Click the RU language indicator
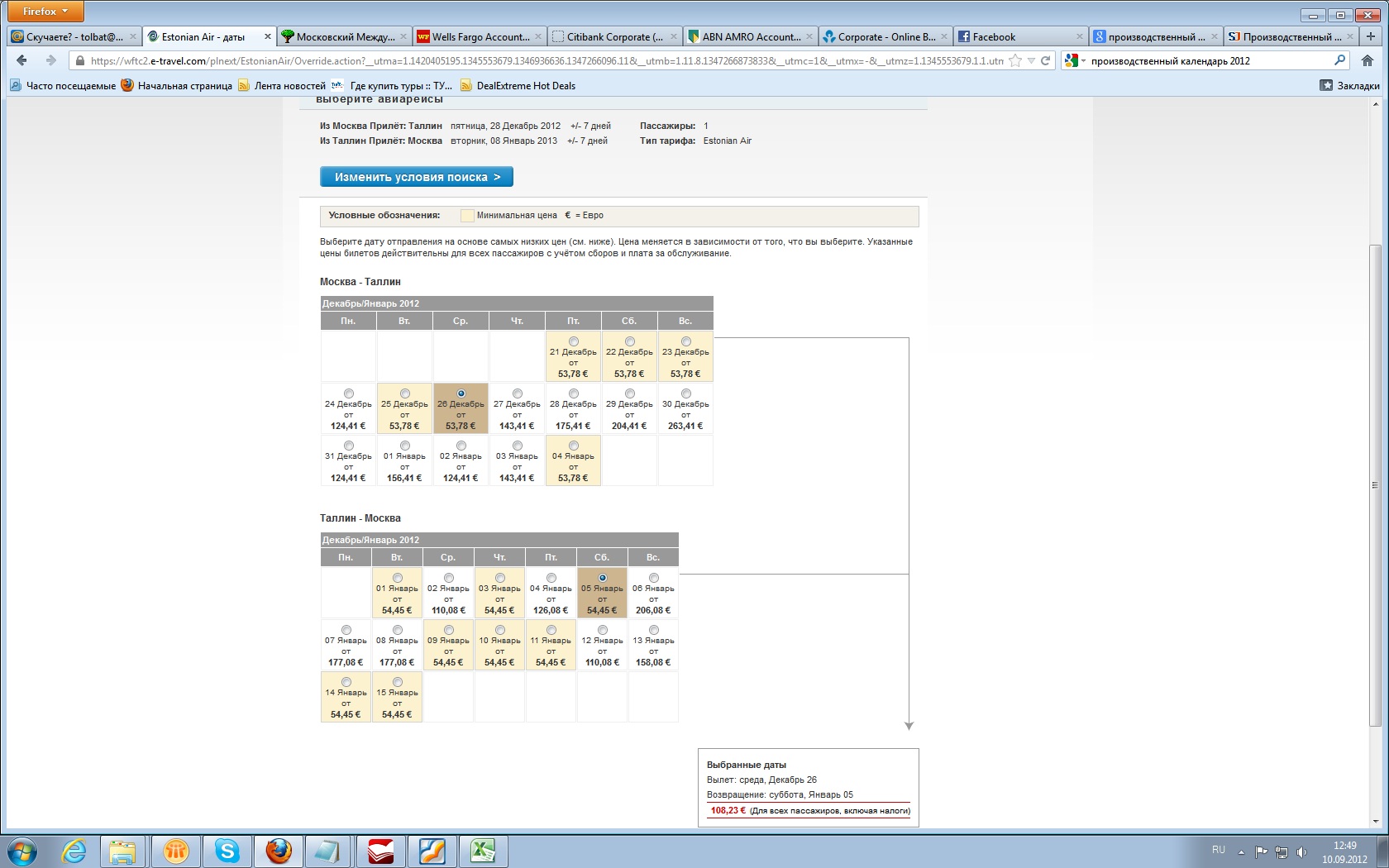 [x=1218, y=850]
